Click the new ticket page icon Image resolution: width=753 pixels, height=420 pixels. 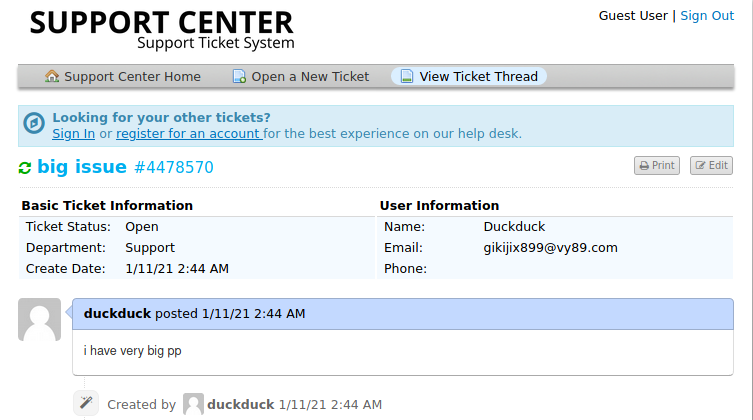pos(239,77)
